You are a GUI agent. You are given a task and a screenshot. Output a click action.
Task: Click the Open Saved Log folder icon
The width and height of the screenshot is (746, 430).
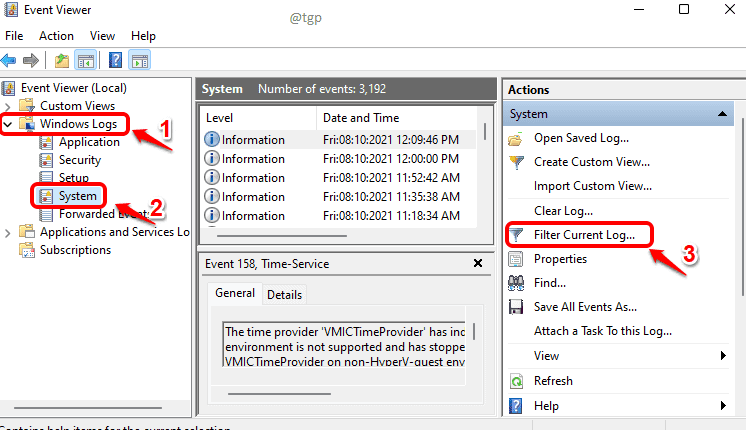[516, 139]
